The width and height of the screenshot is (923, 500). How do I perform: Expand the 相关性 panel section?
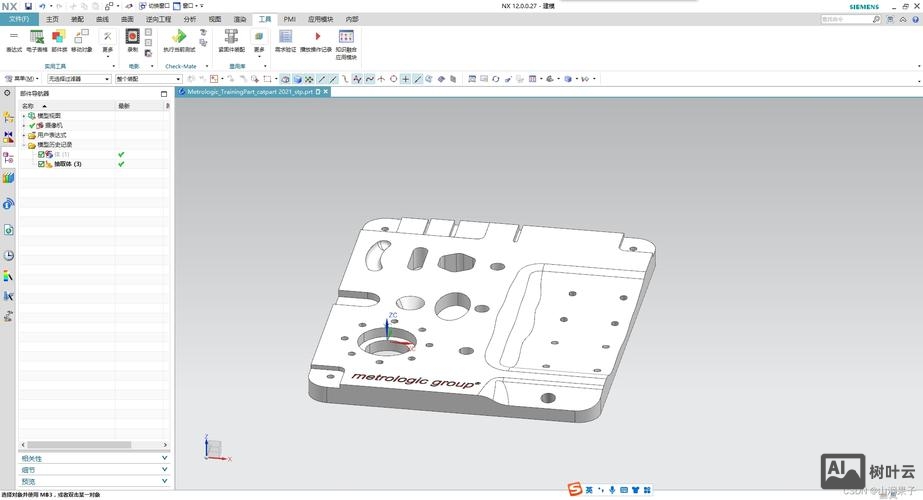[x=93, y=459]
